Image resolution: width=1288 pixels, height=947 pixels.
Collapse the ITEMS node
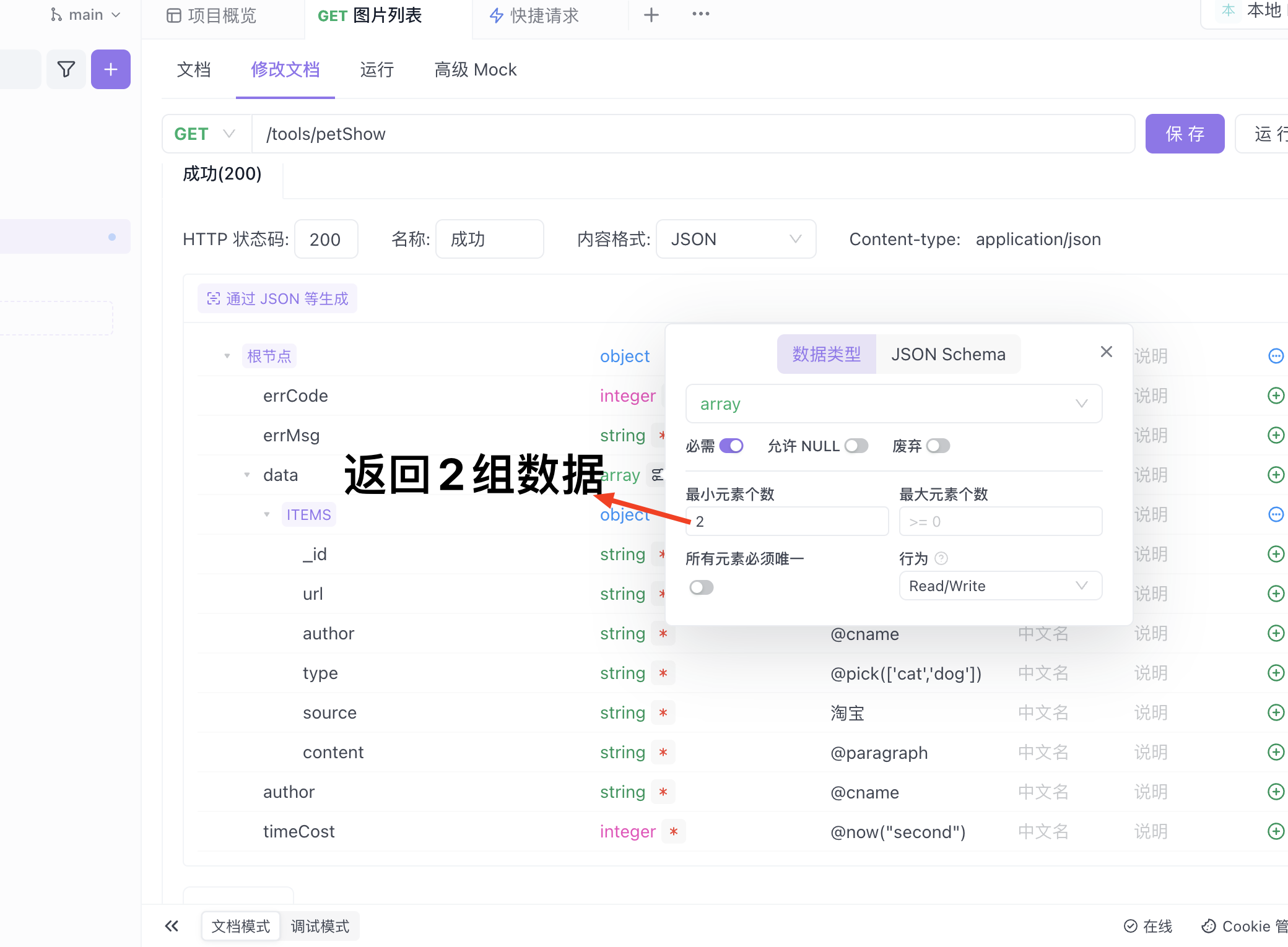pyautogui.click(x=267, y=514)
